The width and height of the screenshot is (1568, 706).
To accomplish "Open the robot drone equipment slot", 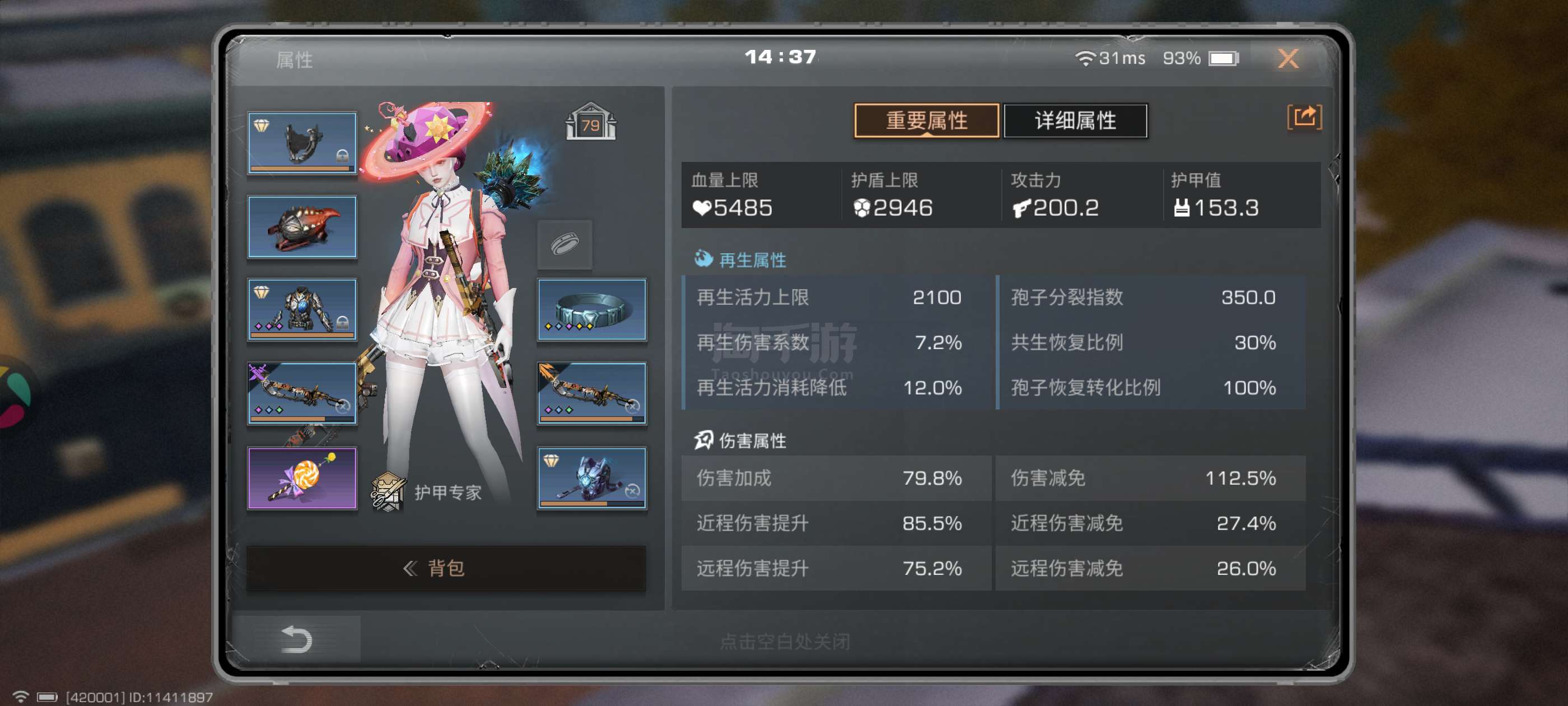I will pyautogui.click(x=592, y=478).
